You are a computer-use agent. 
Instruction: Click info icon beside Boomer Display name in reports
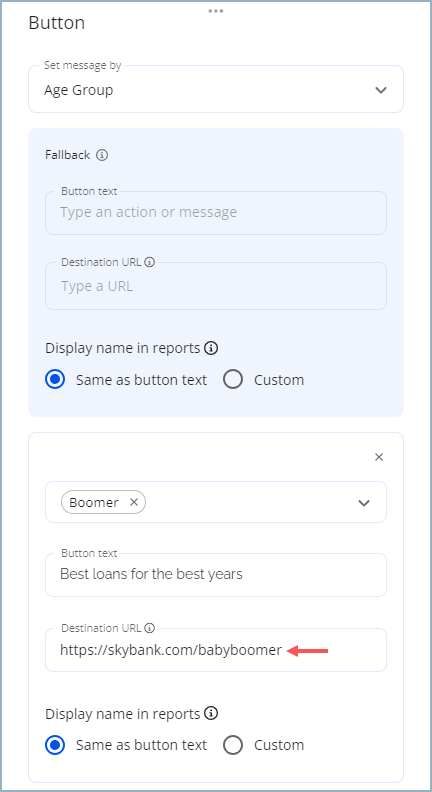(212, 714)
